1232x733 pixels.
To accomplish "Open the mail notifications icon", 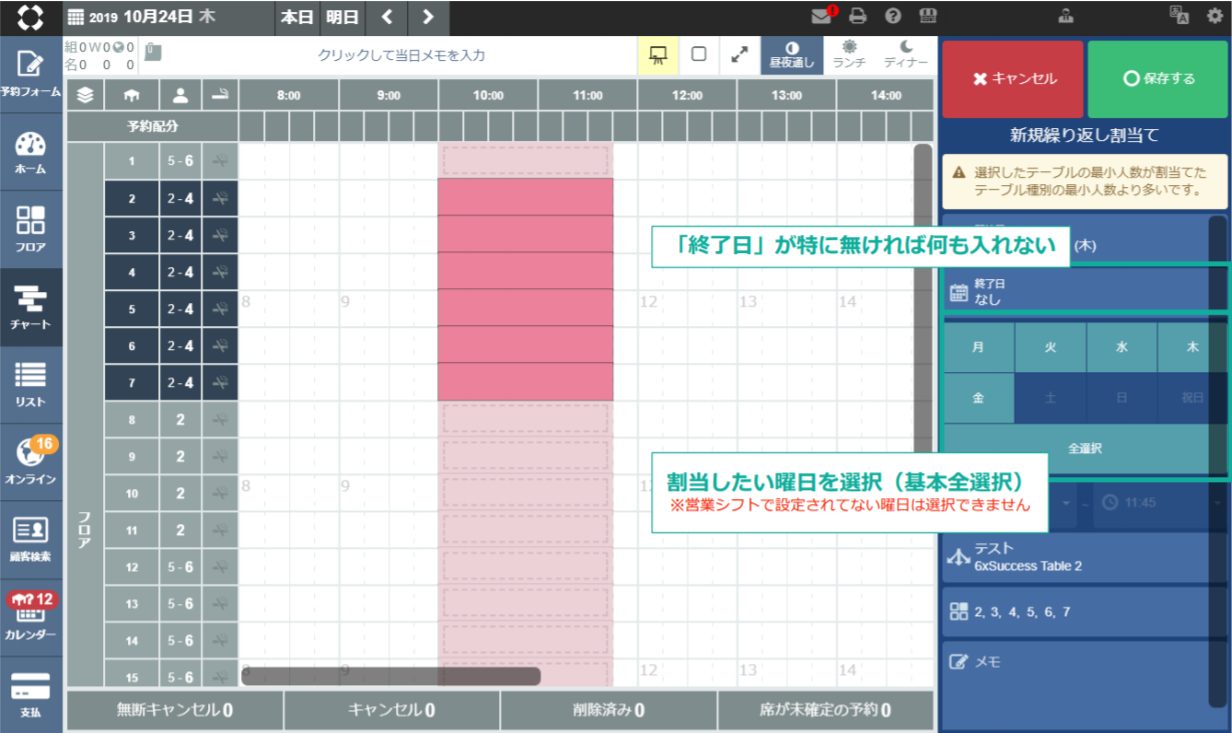I will (822, 16).
